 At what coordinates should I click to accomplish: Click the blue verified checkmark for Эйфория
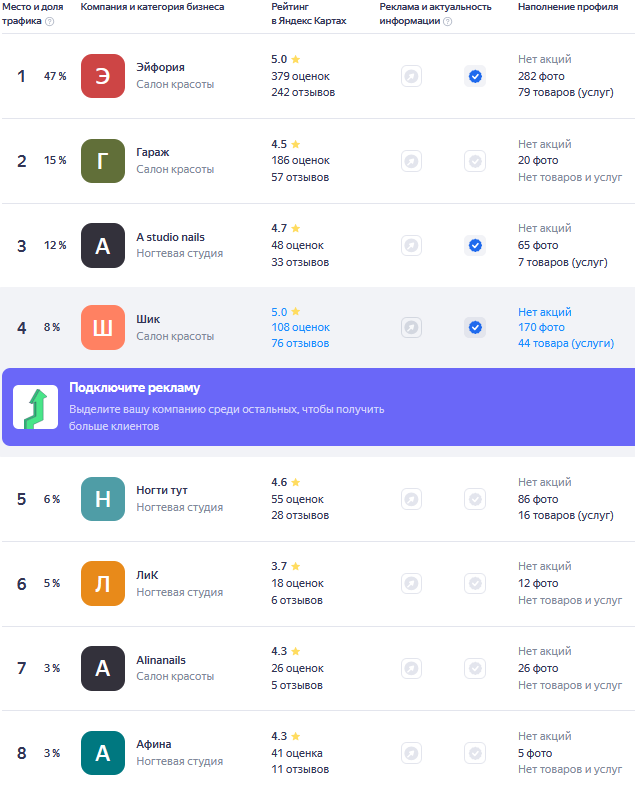[475, 76]
